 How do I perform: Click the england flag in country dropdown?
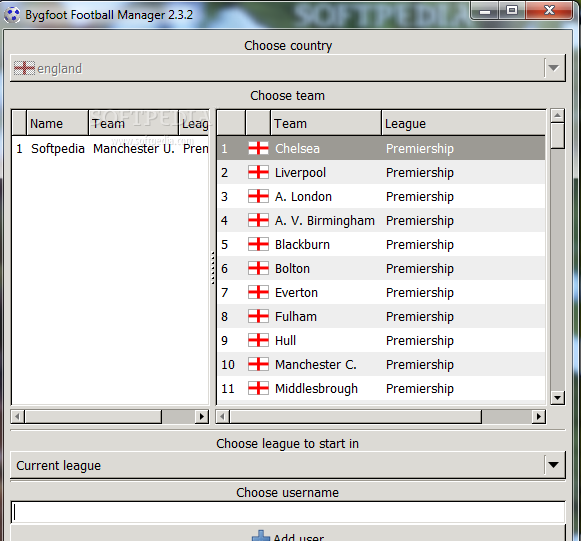(24, 68)
